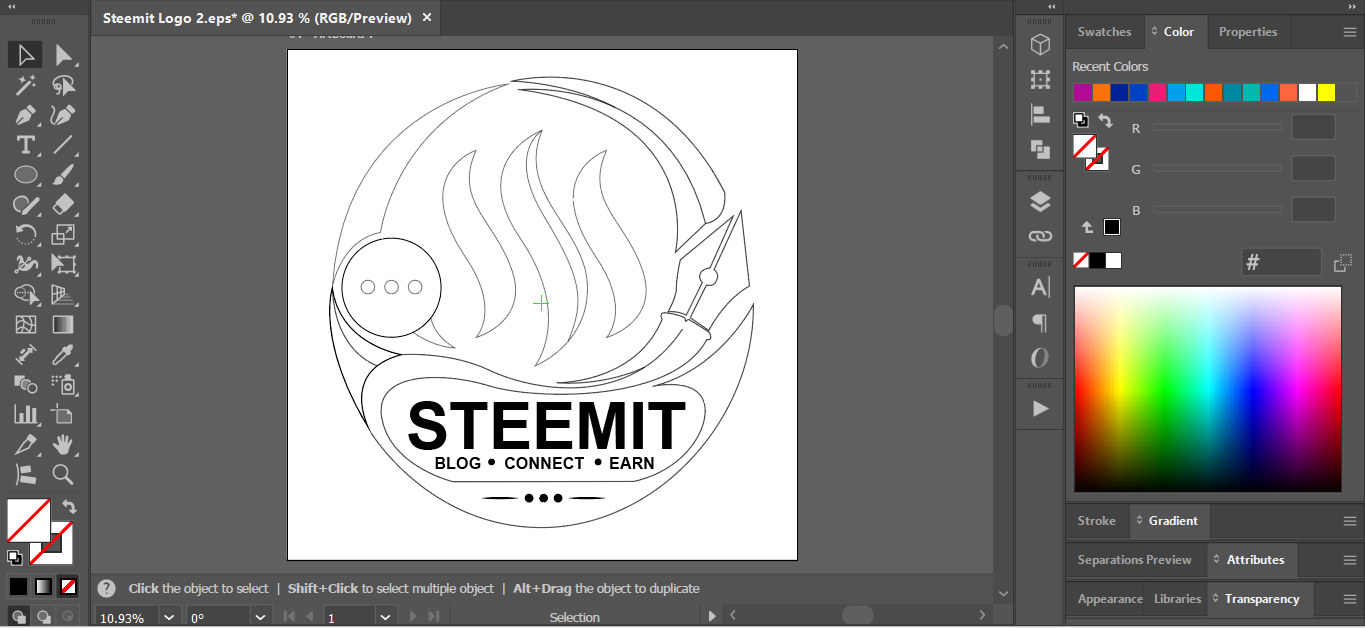1365x628 pixels.
Task: Select the Shaper tool
Action: [26, 205]
